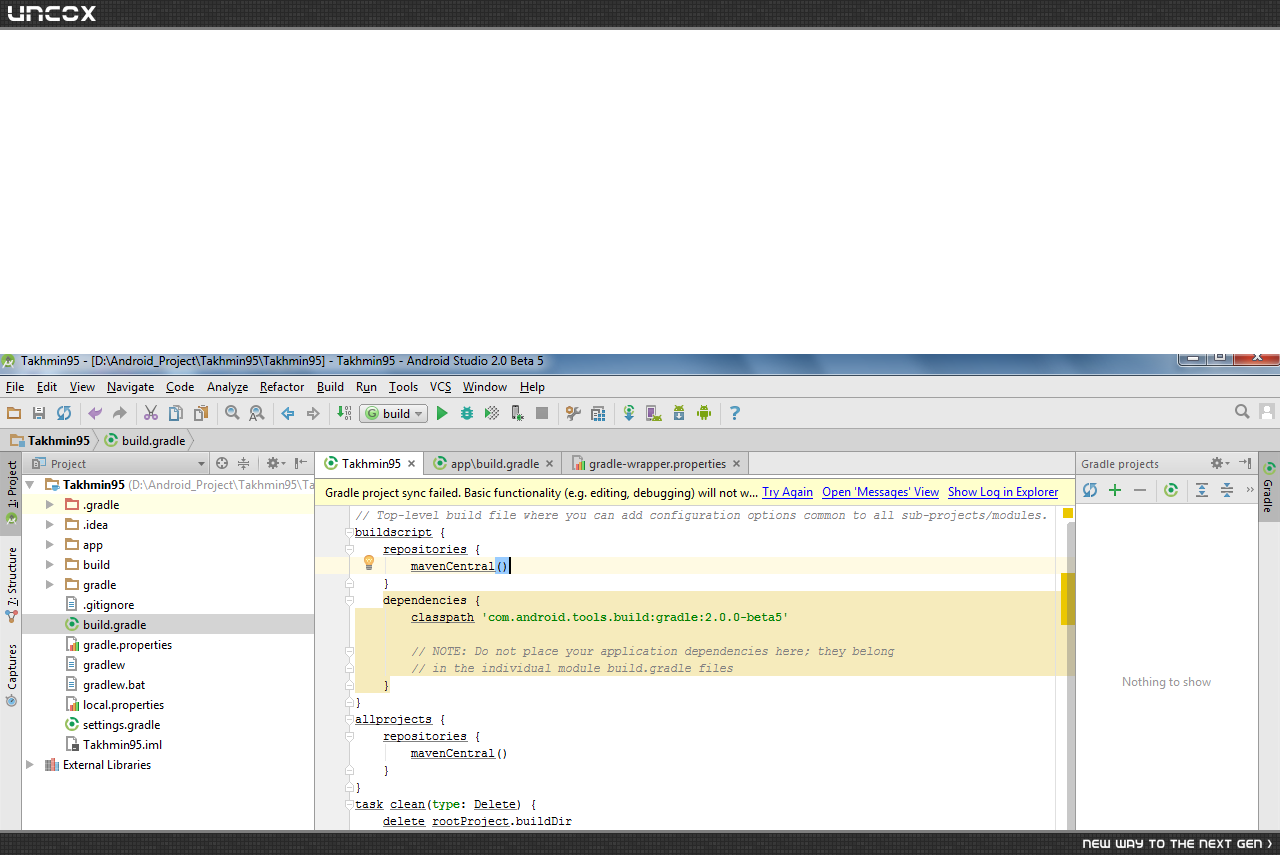Click the Find magnifier icon in the toolbar

[232, 413]
